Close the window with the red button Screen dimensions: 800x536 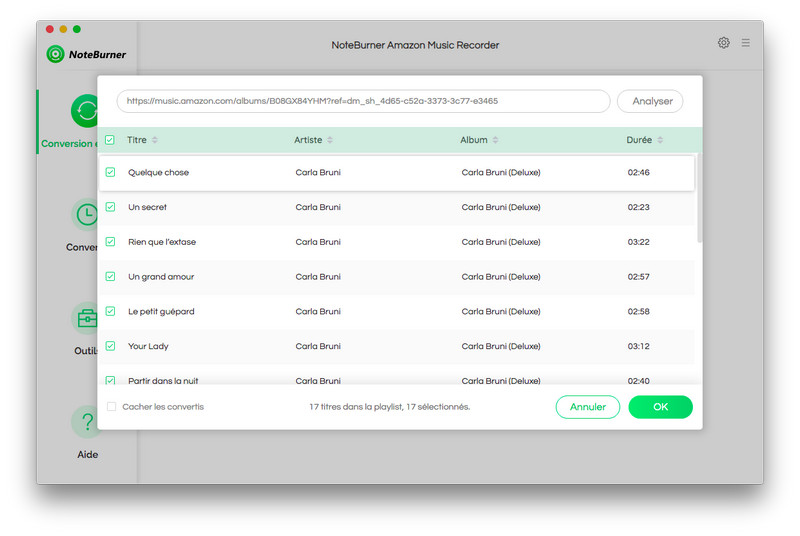tap(49, 29)
